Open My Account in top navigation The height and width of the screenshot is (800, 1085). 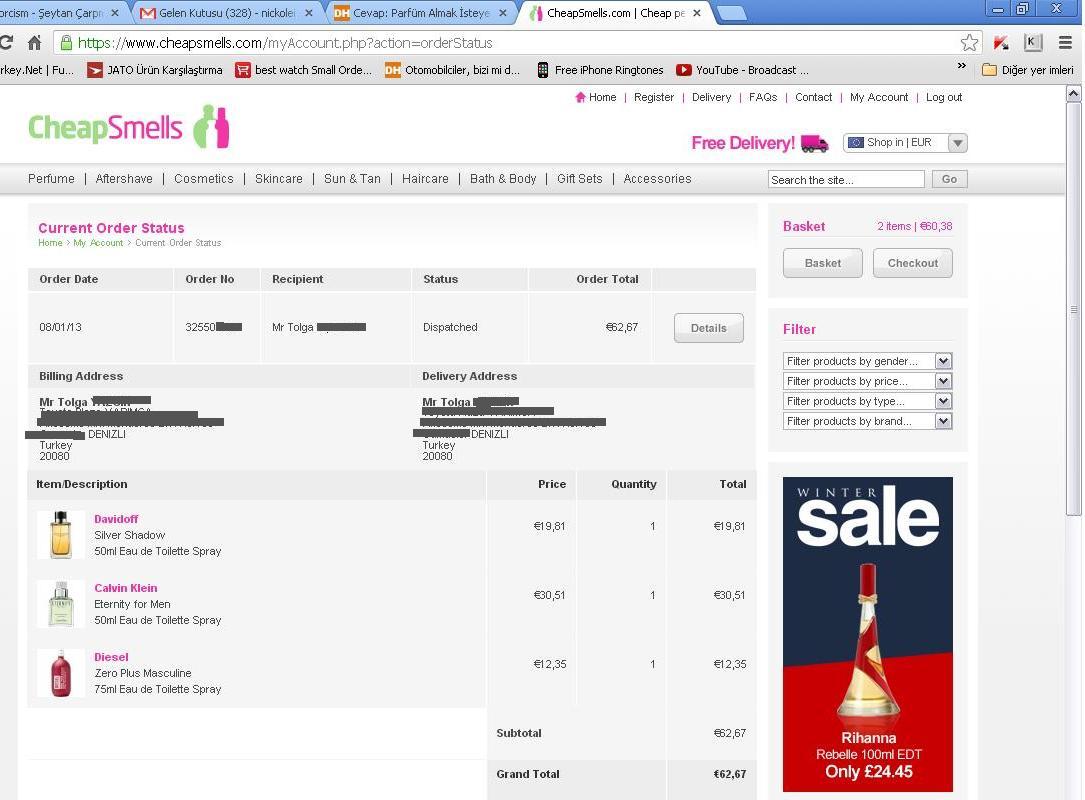point(879,97)
